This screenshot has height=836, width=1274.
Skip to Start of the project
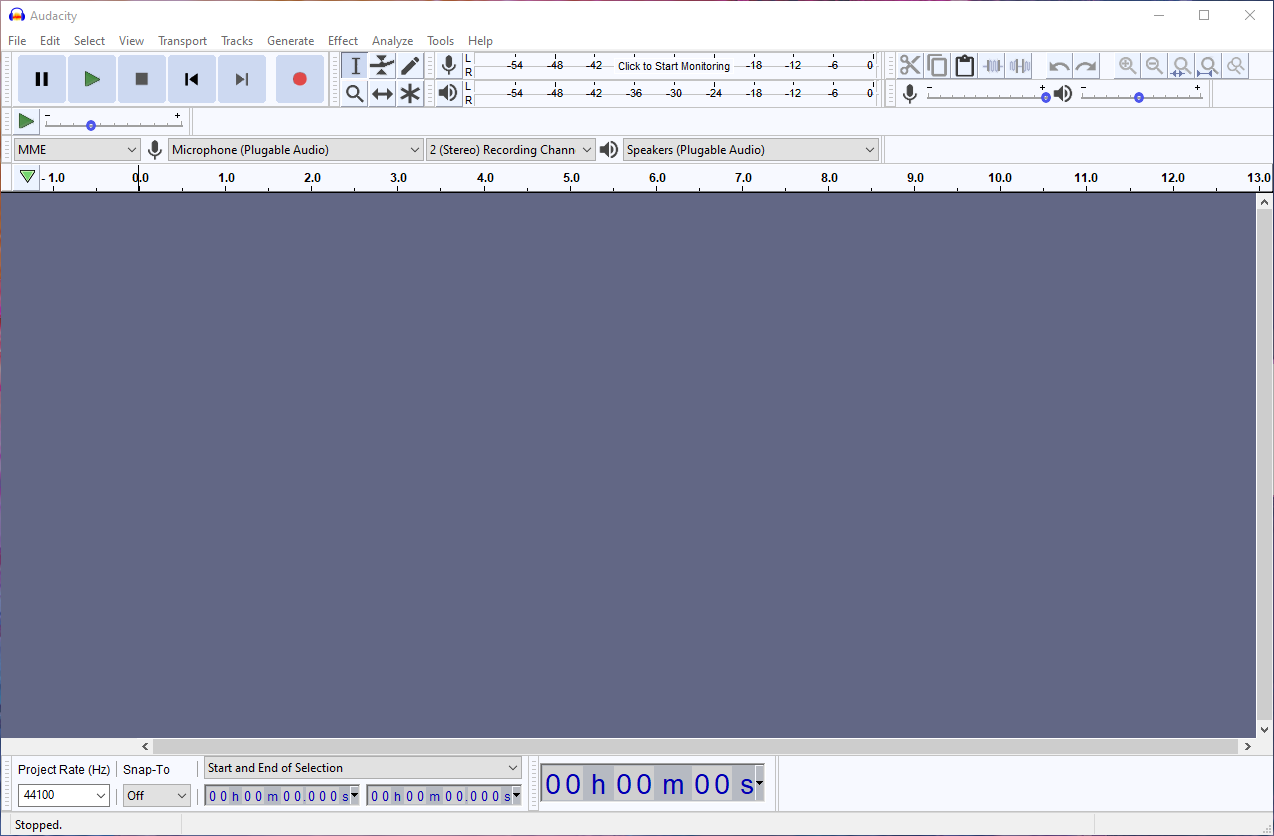coord(192,79)
